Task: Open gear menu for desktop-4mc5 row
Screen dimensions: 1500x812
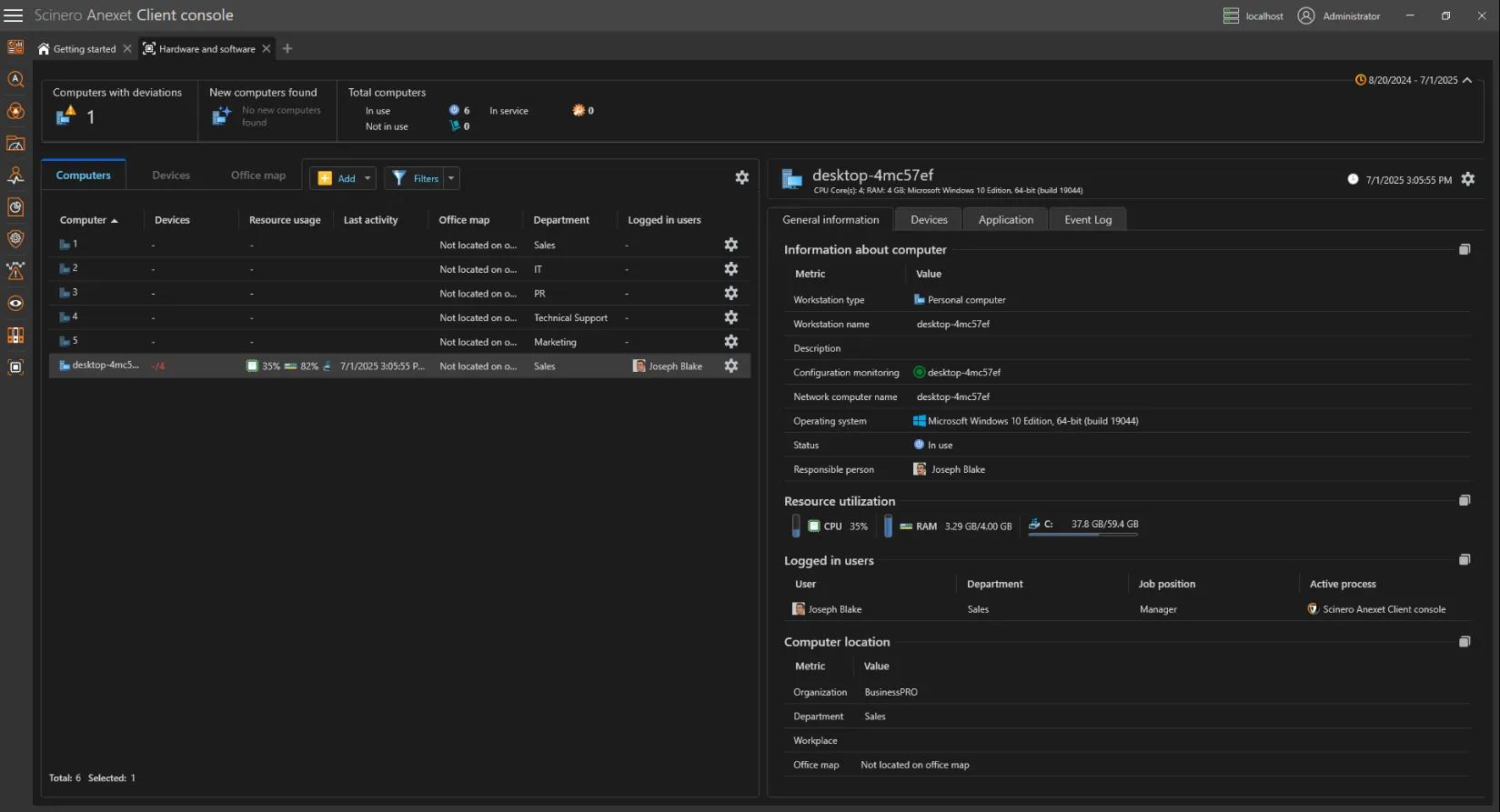Action: (x=730, y=366)
